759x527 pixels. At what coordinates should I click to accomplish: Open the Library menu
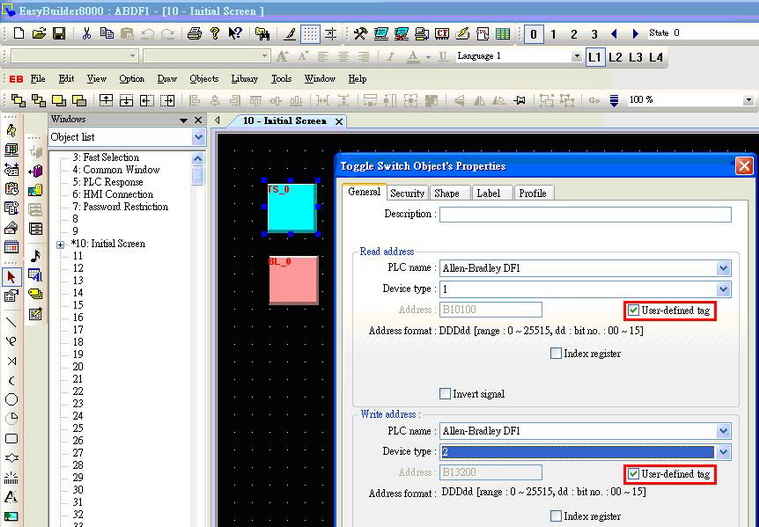pos(244,78)
